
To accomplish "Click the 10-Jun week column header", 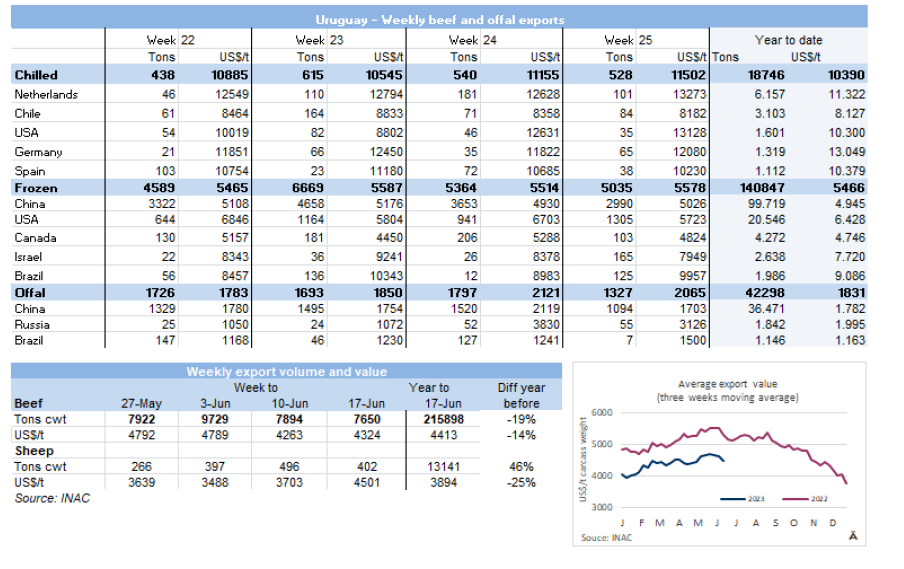I will (x=291, y=403).
